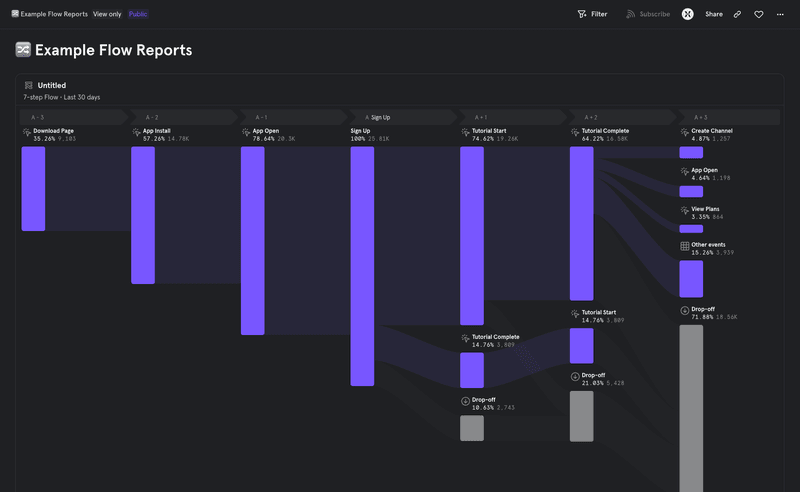This screenshot has width=800, height=492.
Task: Click the gray 71.88% Drop-off bar
Action: point(691,405)
